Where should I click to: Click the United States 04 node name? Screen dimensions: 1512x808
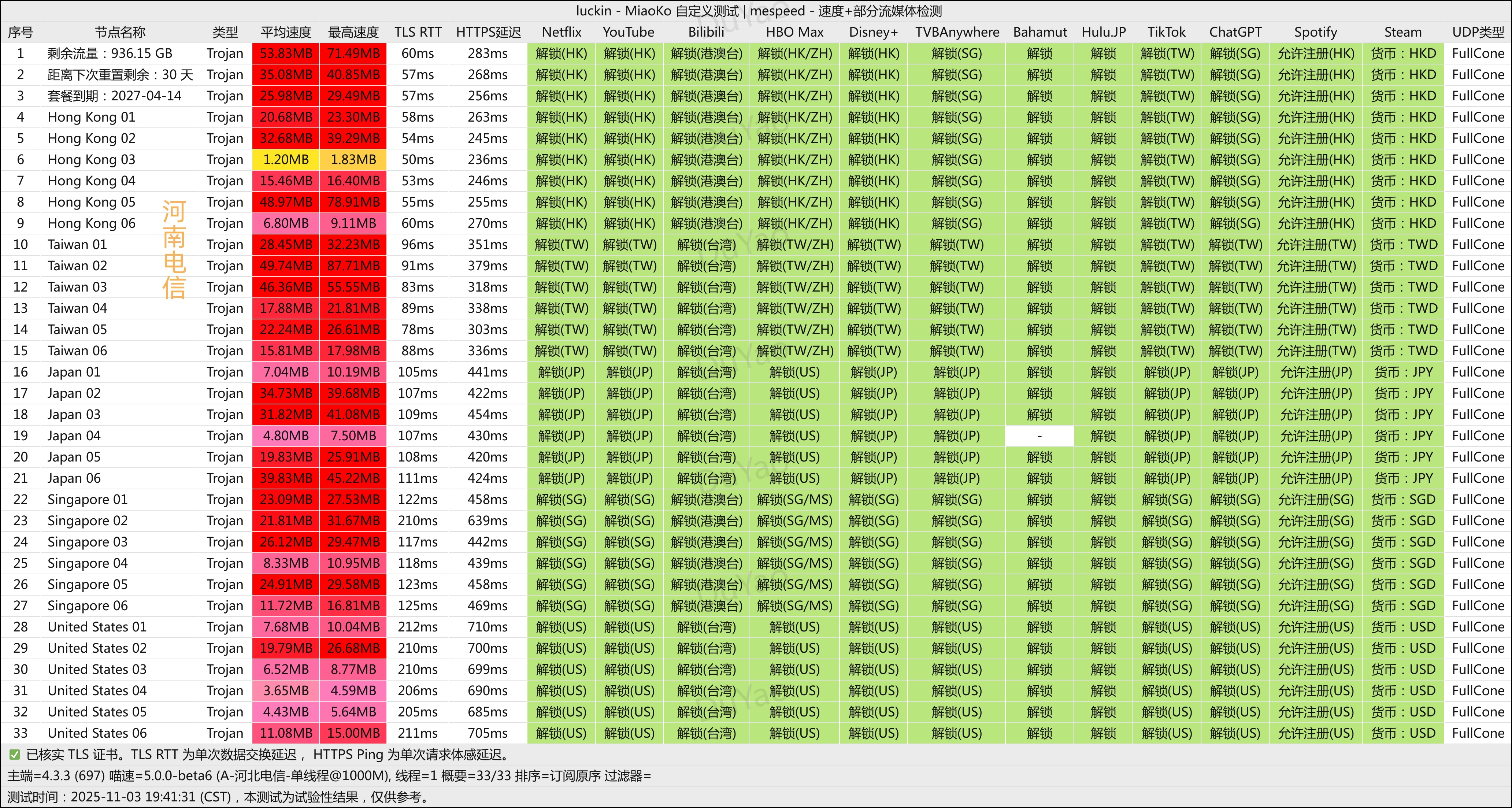tap(97, 691)
